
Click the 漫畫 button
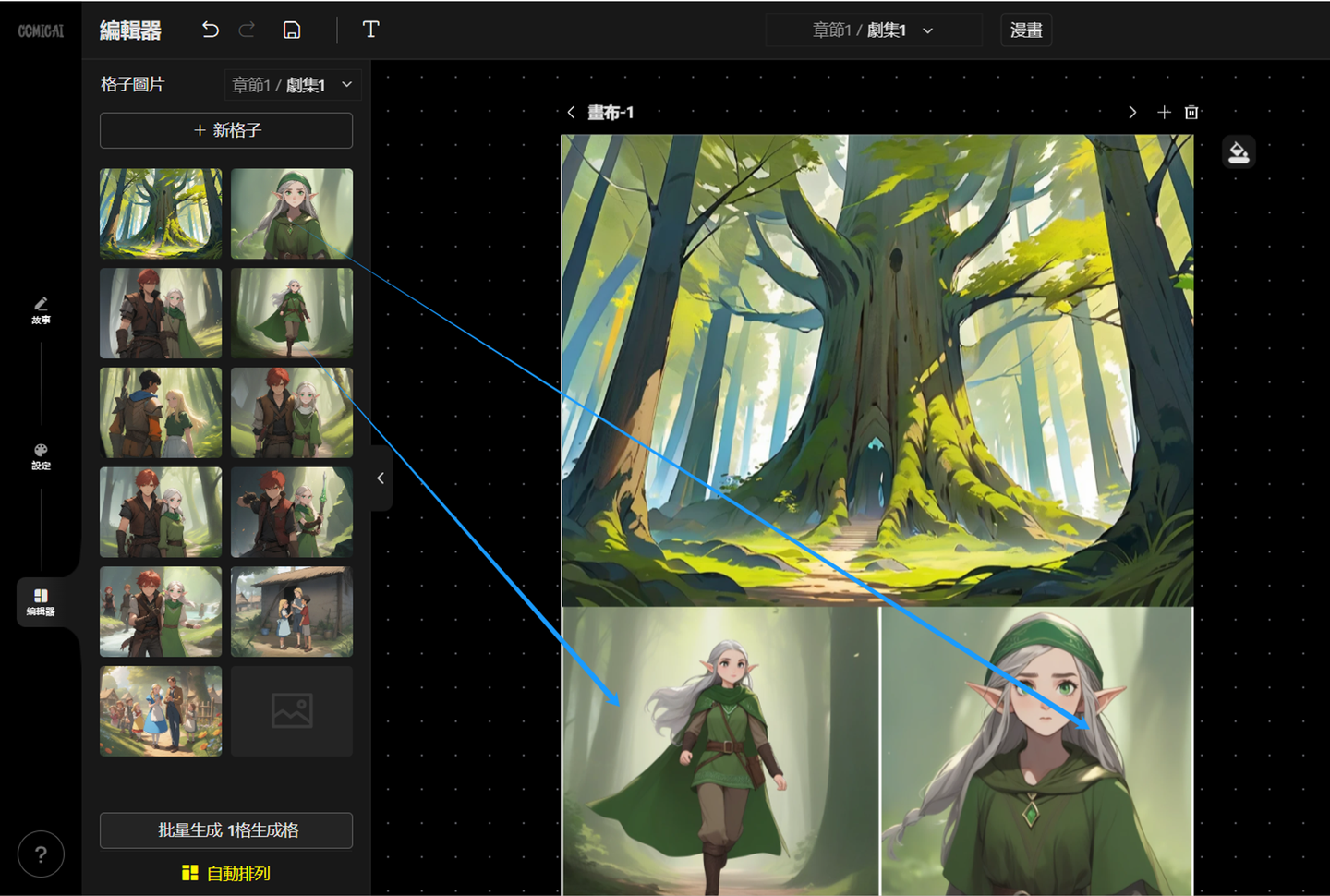pos(1026,30)
